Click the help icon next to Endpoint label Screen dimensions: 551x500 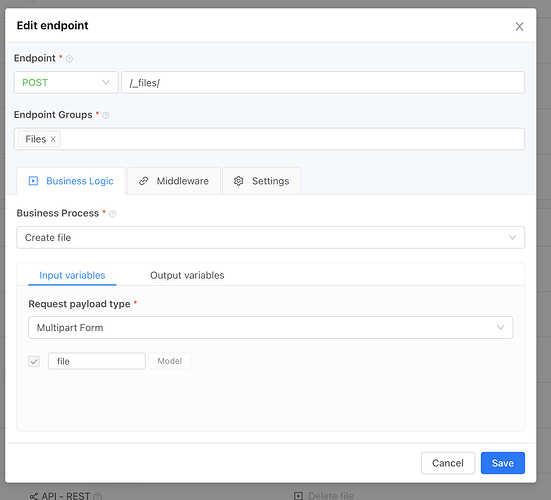(x=69, y=59)
